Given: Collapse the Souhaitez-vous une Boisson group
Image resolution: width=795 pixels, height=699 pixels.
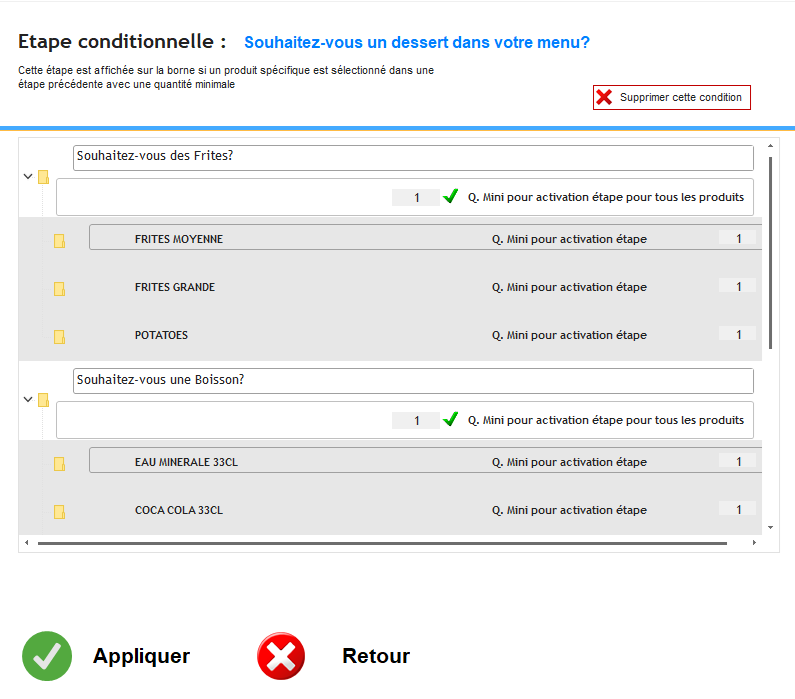Looking at the screenshot, I should click(27, 399).
